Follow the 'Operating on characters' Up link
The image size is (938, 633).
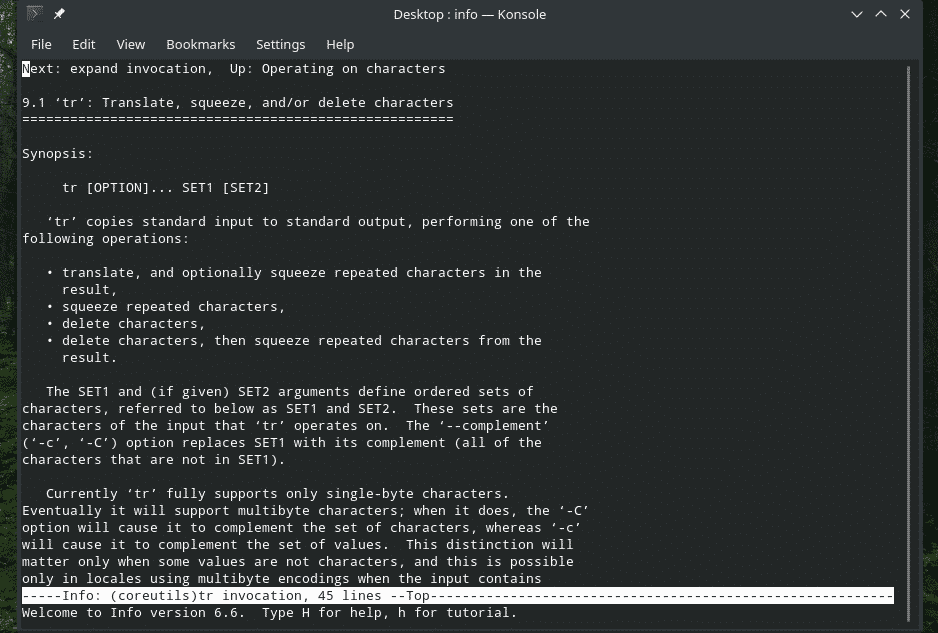[354, 69]
